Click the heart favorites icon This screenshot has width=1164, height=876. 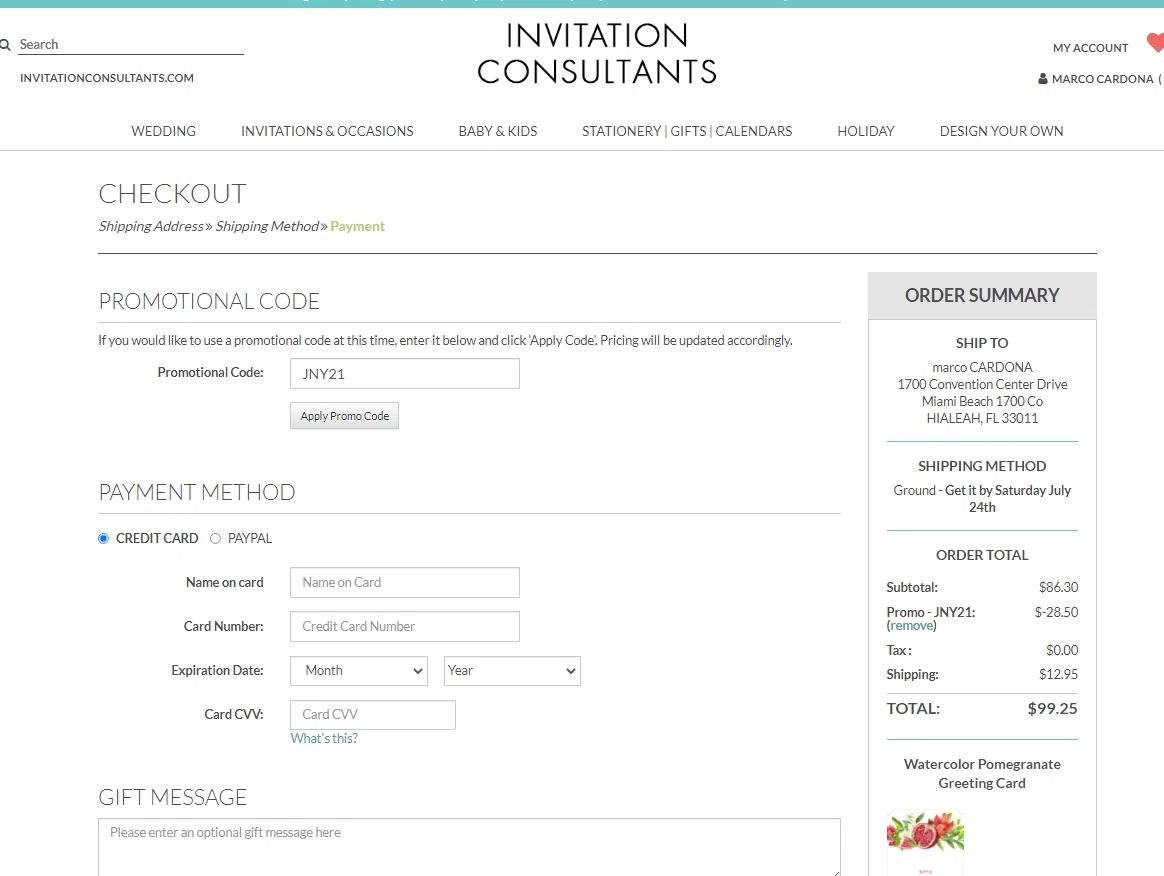click(x=1156, y=43)
